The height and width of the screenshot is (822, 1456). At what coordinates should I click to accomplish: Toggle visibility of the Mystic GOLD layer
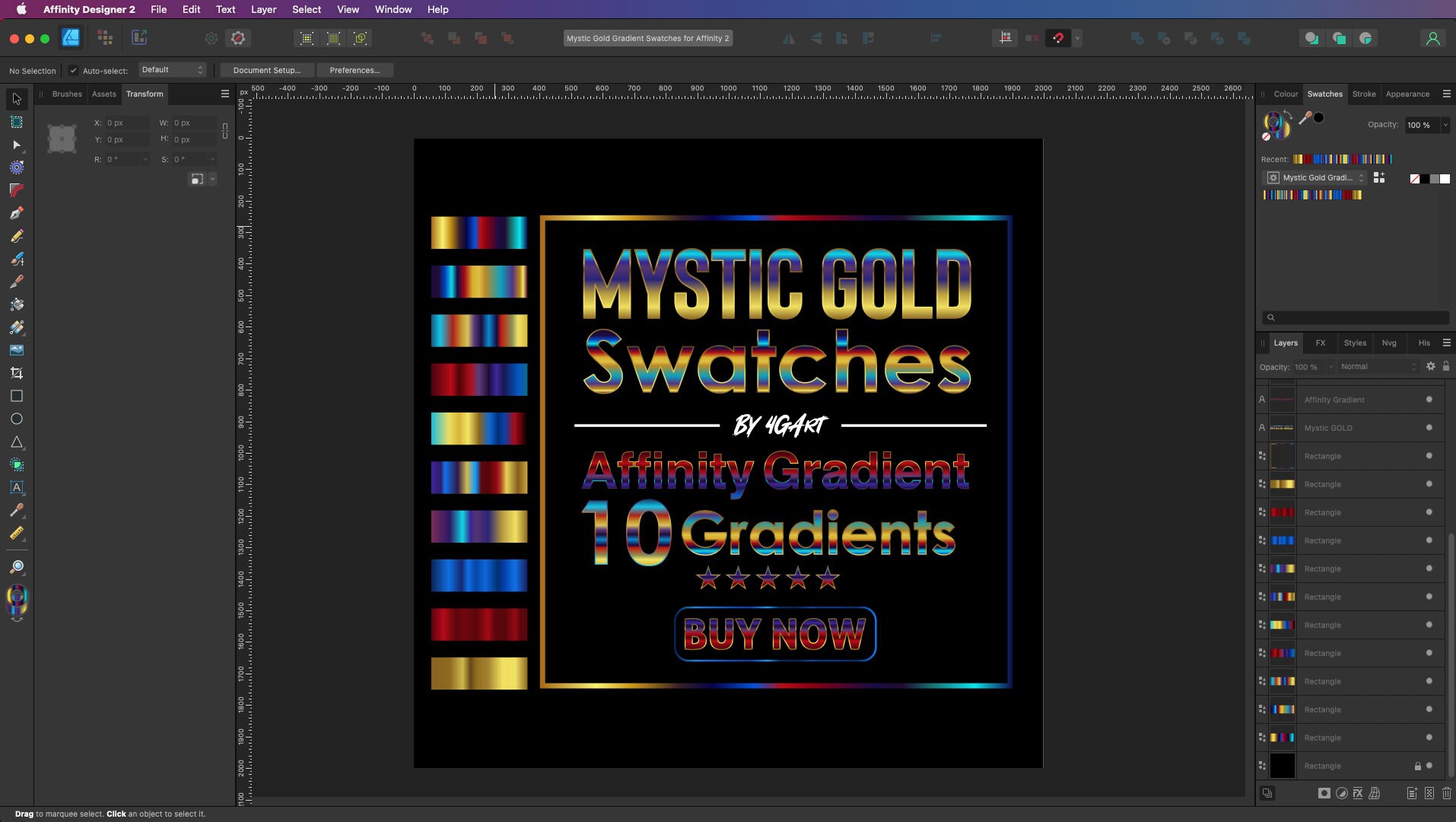1431,428
